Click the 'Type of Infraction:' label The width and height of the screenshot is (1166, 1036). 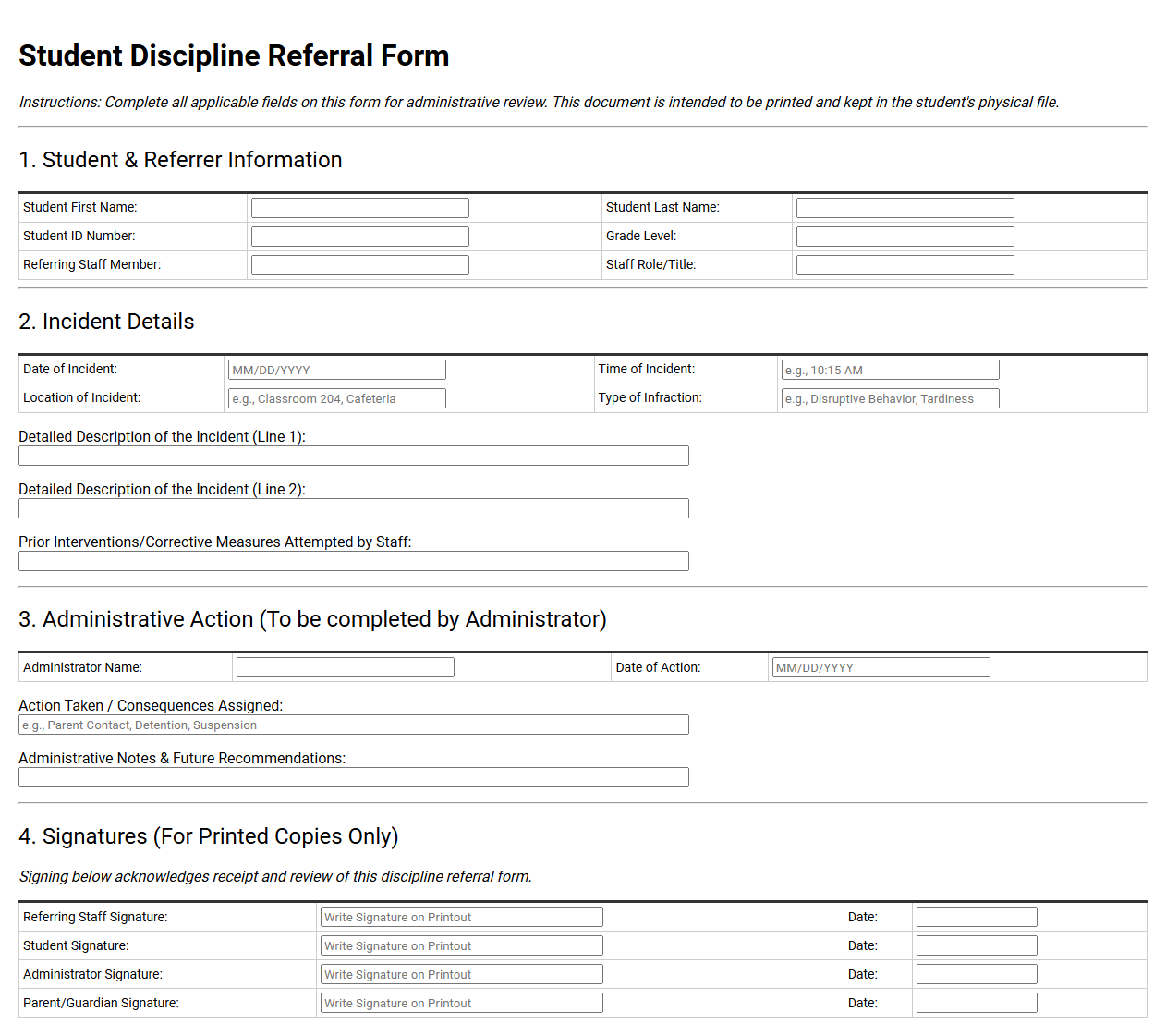[650, 397]
